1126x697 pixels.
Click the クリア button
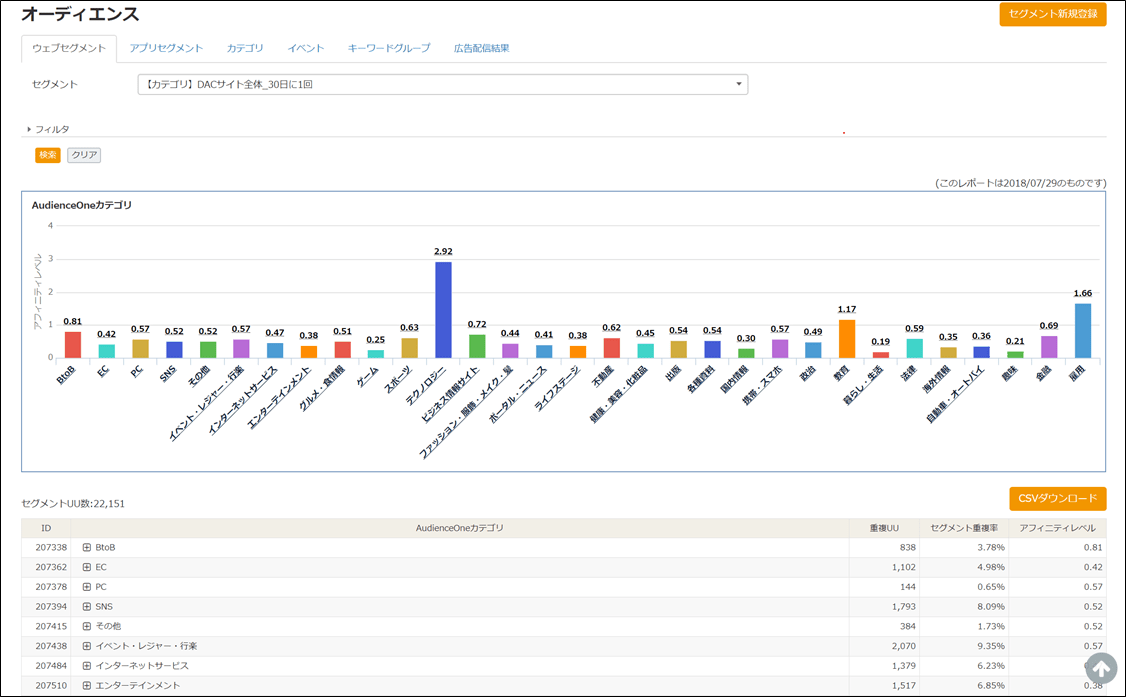click(84, 155)
